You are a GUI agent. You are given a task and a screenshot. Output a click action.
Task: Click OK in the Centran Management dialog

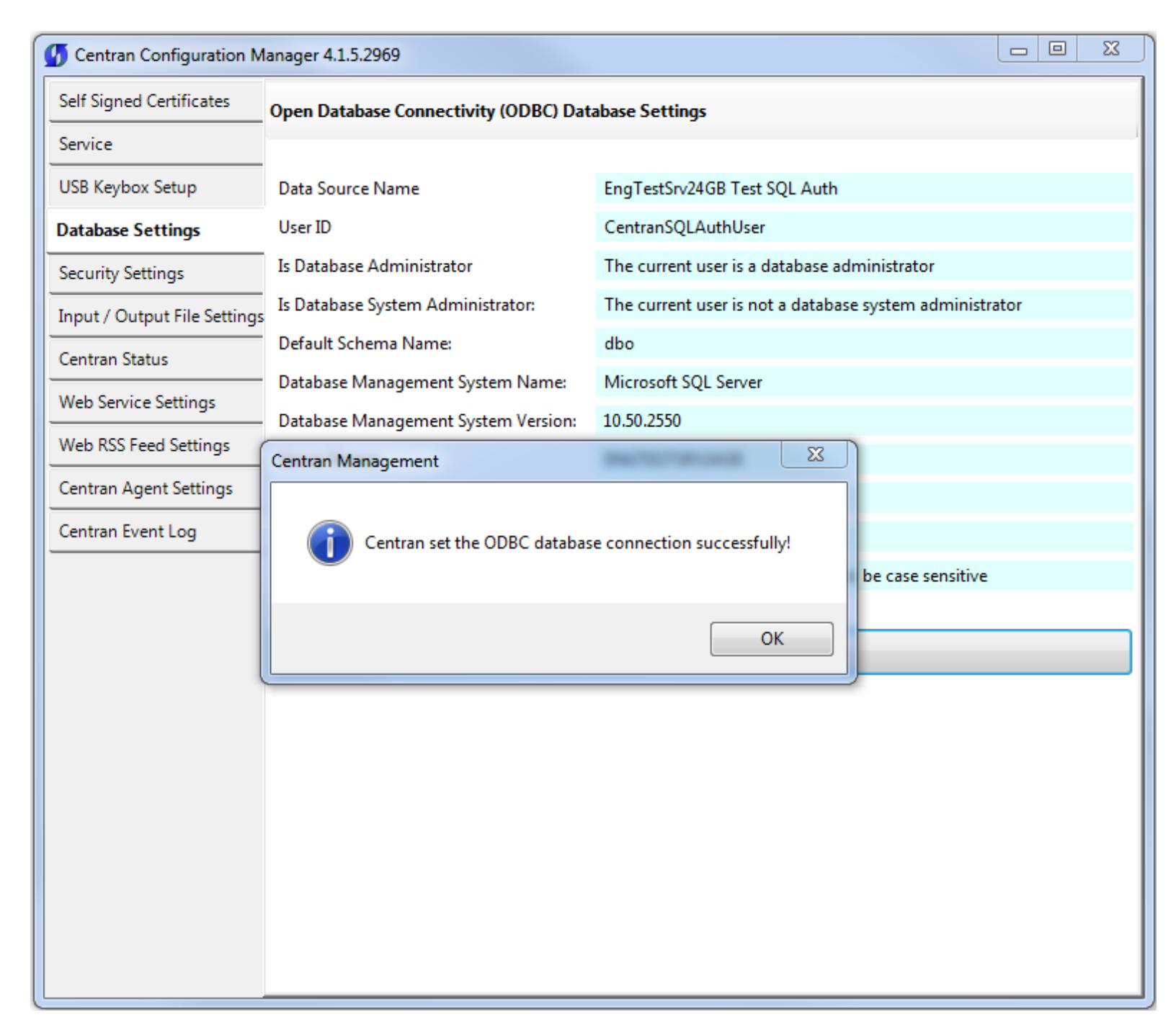(771, 639)
